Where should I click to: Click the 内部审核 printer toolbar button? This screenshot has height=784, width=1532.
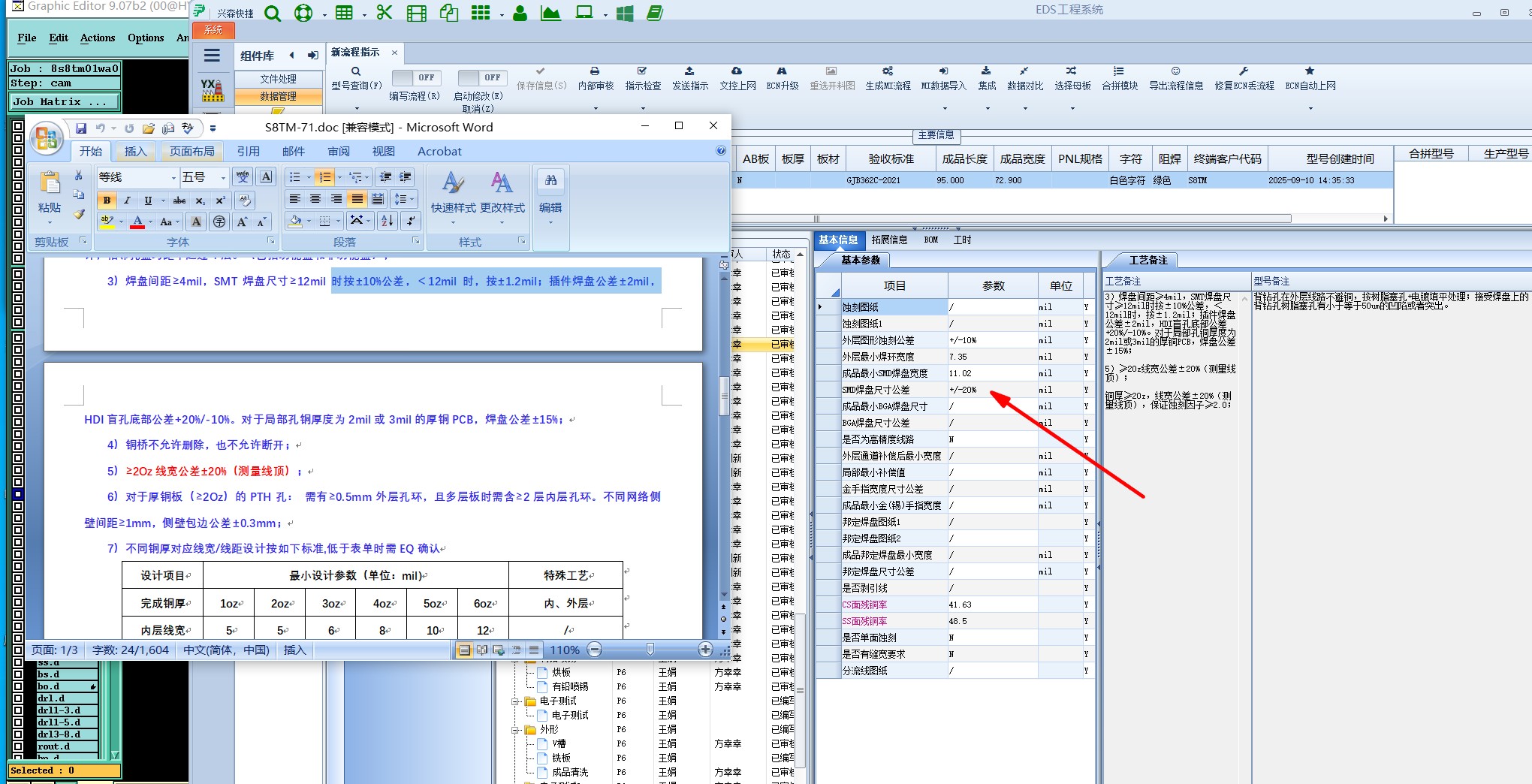pos(596,79)
